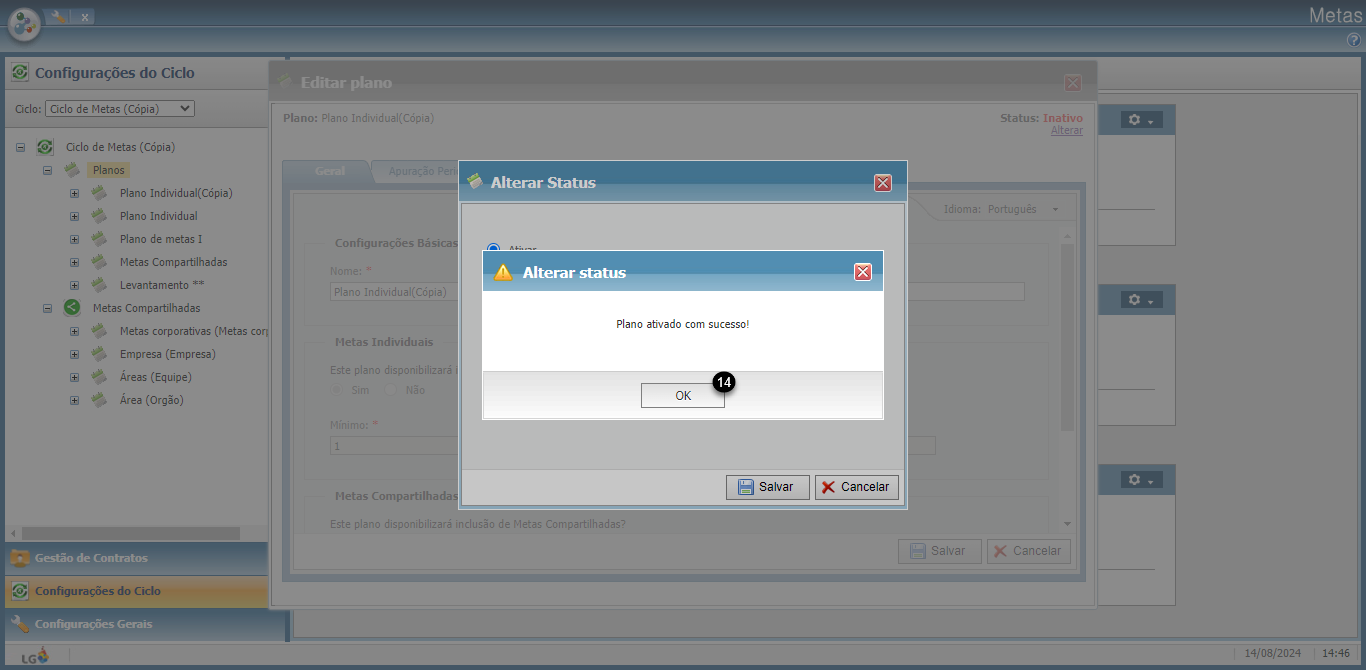The image size is (1366, 670).
Task: Select Área (Orgão) in the tree
Action: [x=151, y=400]
